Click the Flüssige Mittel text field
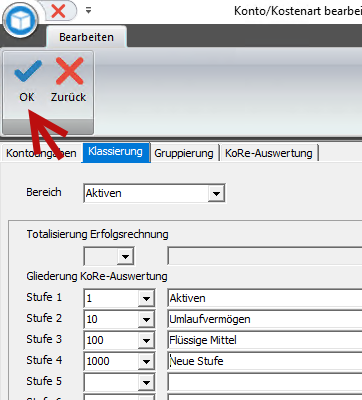This screenshot has width=362, height=400. (265, 340)
